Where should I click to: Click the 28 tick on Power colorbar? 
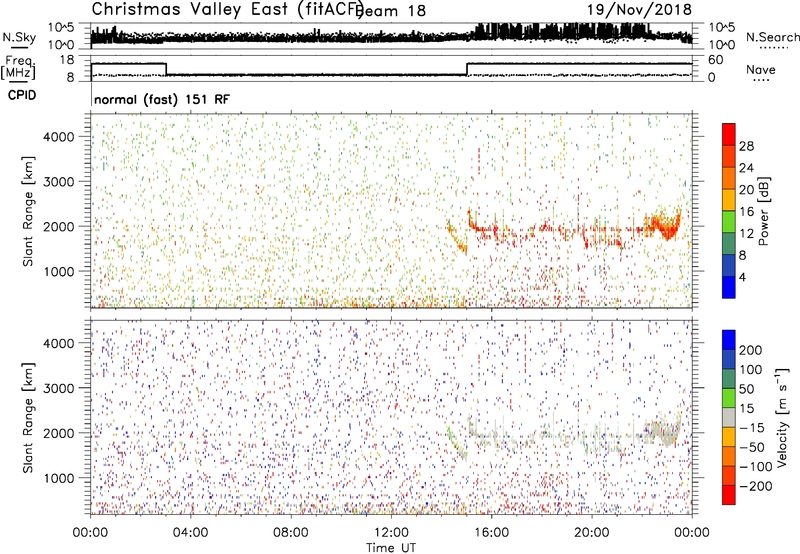click(746, 146)
